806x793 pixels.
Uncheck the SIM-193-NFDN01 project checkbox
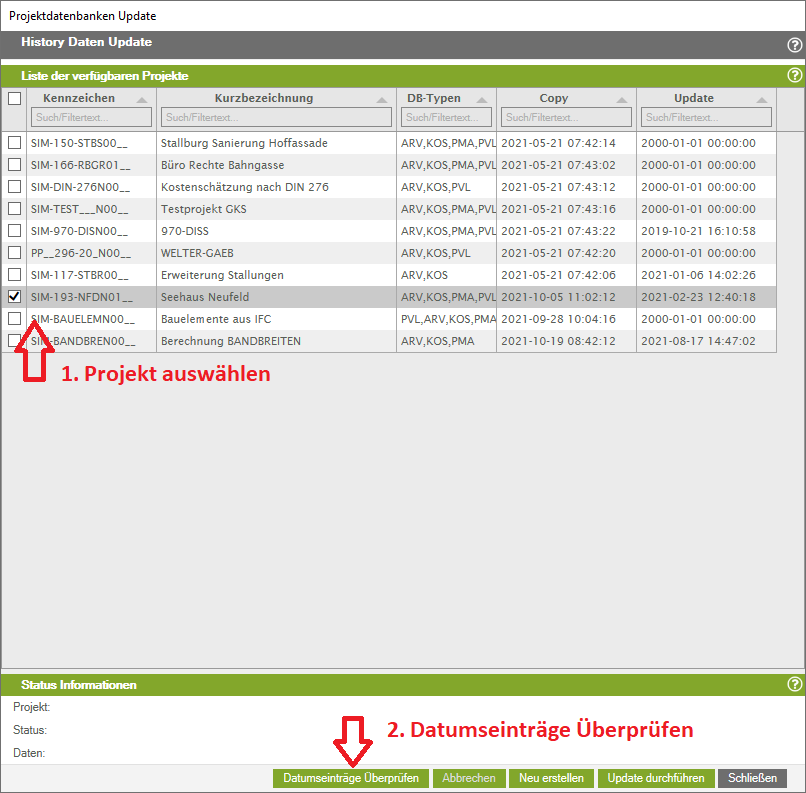pos(14,297)
